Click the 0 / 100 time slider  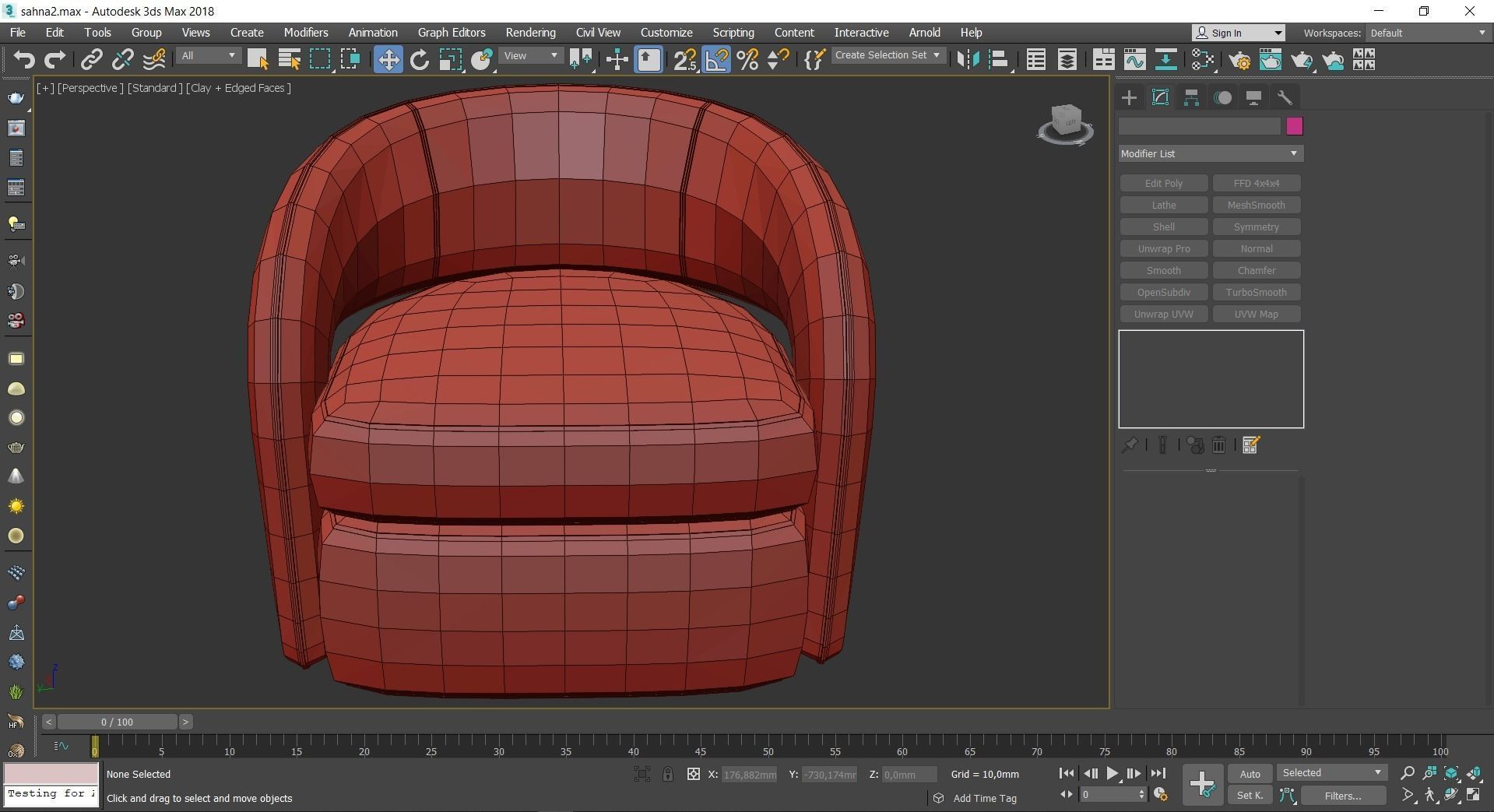click(117, 722)
